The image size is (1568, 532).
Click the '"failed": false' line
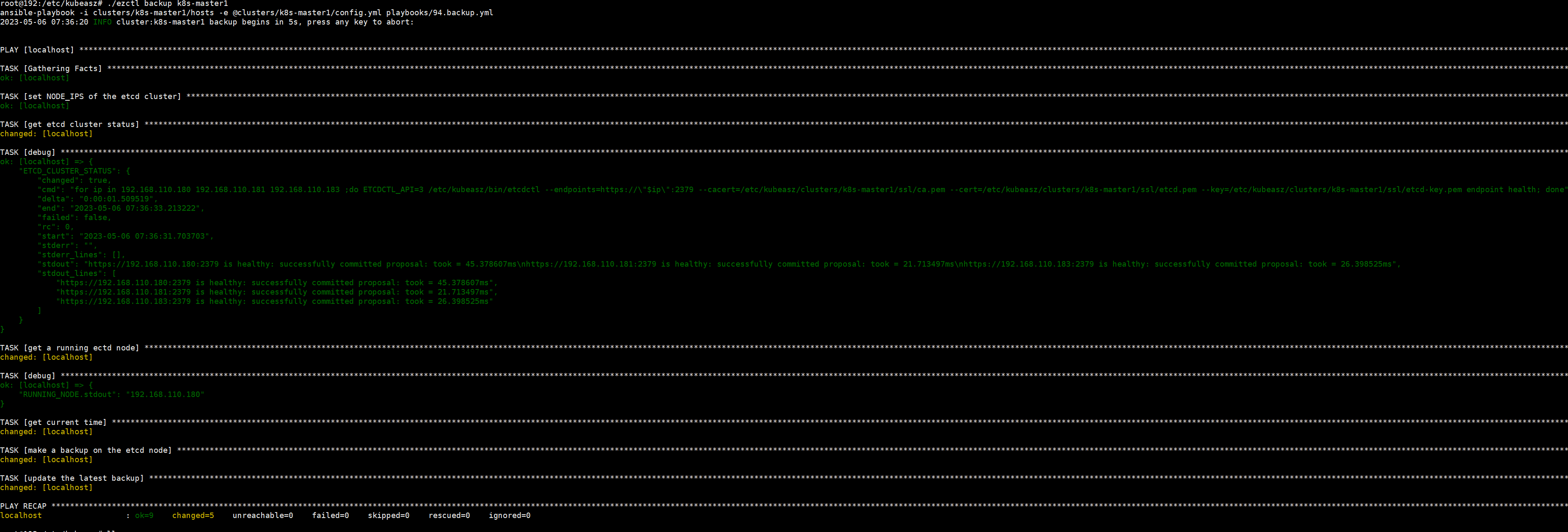point(74,218)
